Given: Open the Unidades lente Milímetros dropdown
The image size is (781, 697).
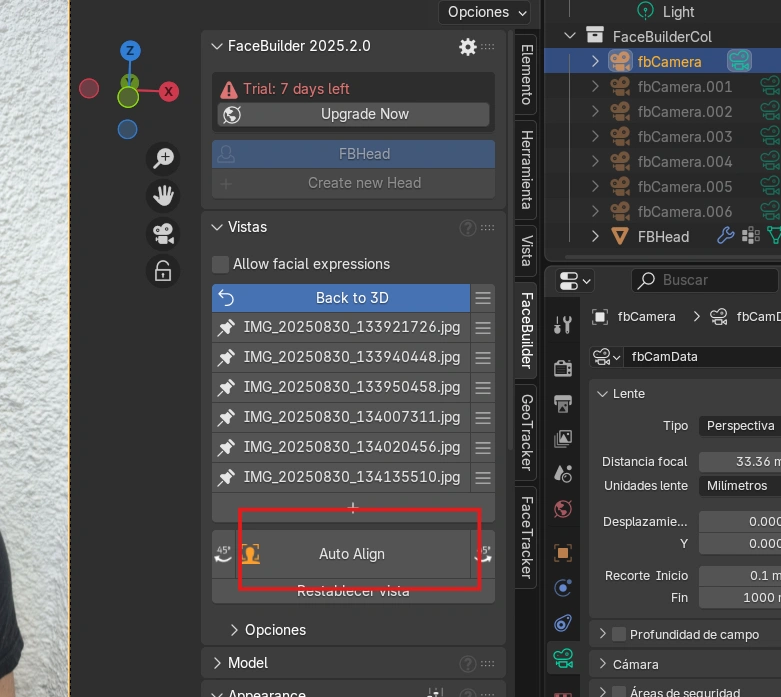Looking at the screenshot, I should [740, 486].
